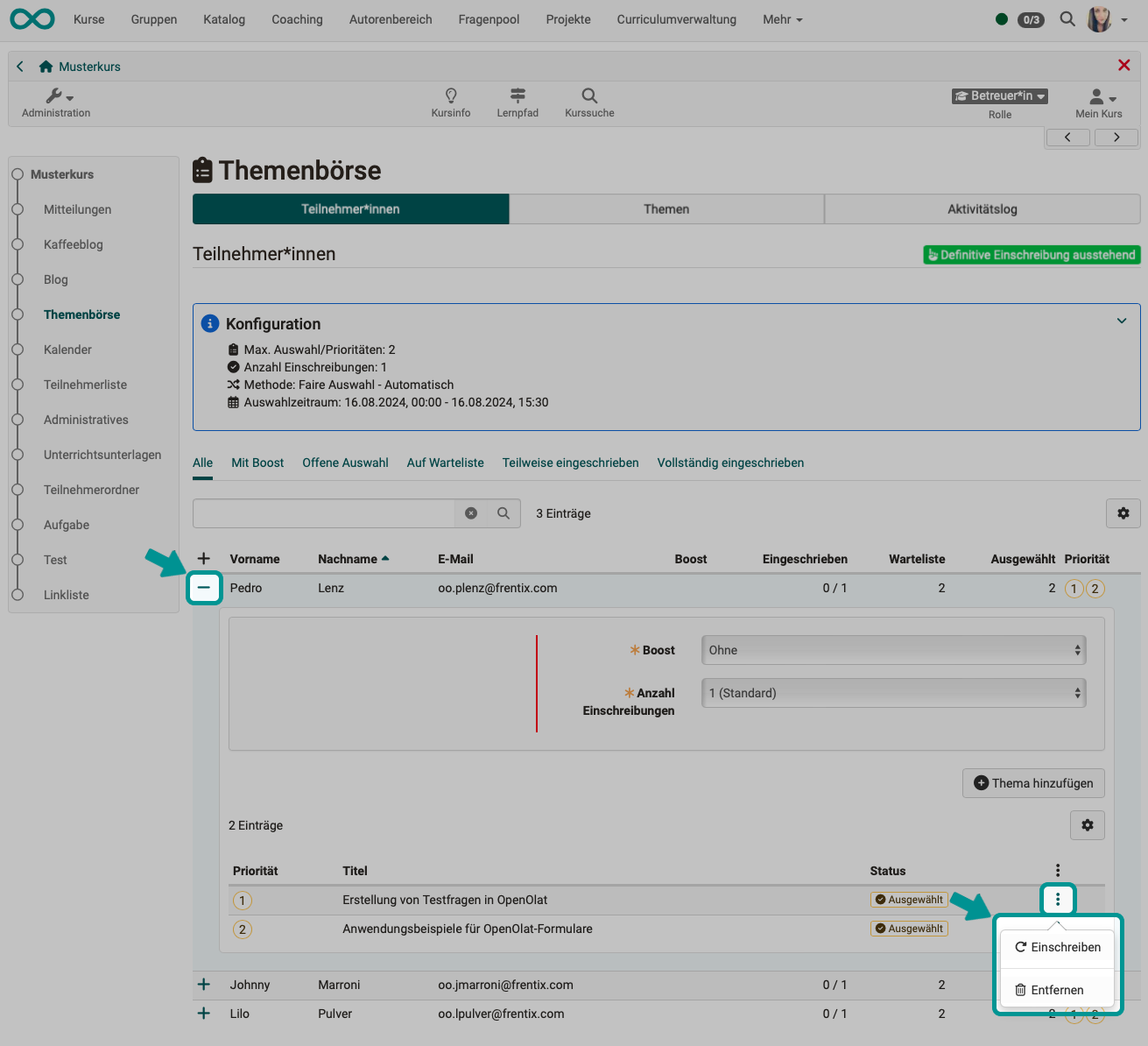The height and width of the screenshot is (1046, 1148).
Task: Clear the search field via the x icon
Action: [471, 512]
